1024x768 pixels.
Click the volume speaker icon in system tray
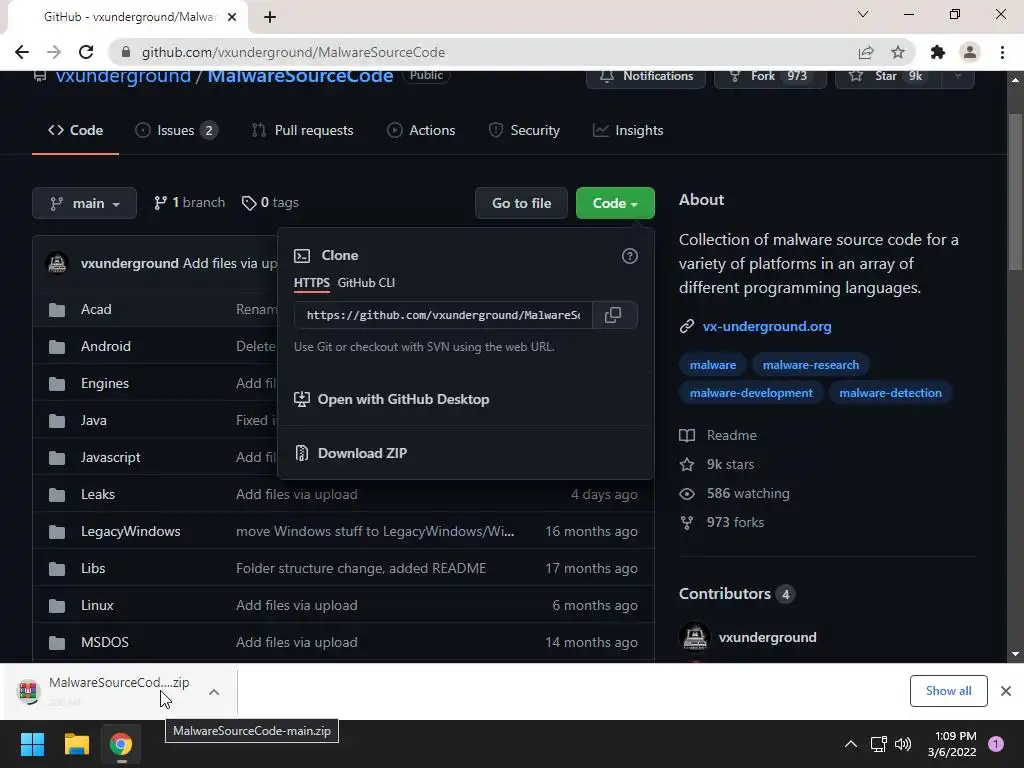[903, 744]
